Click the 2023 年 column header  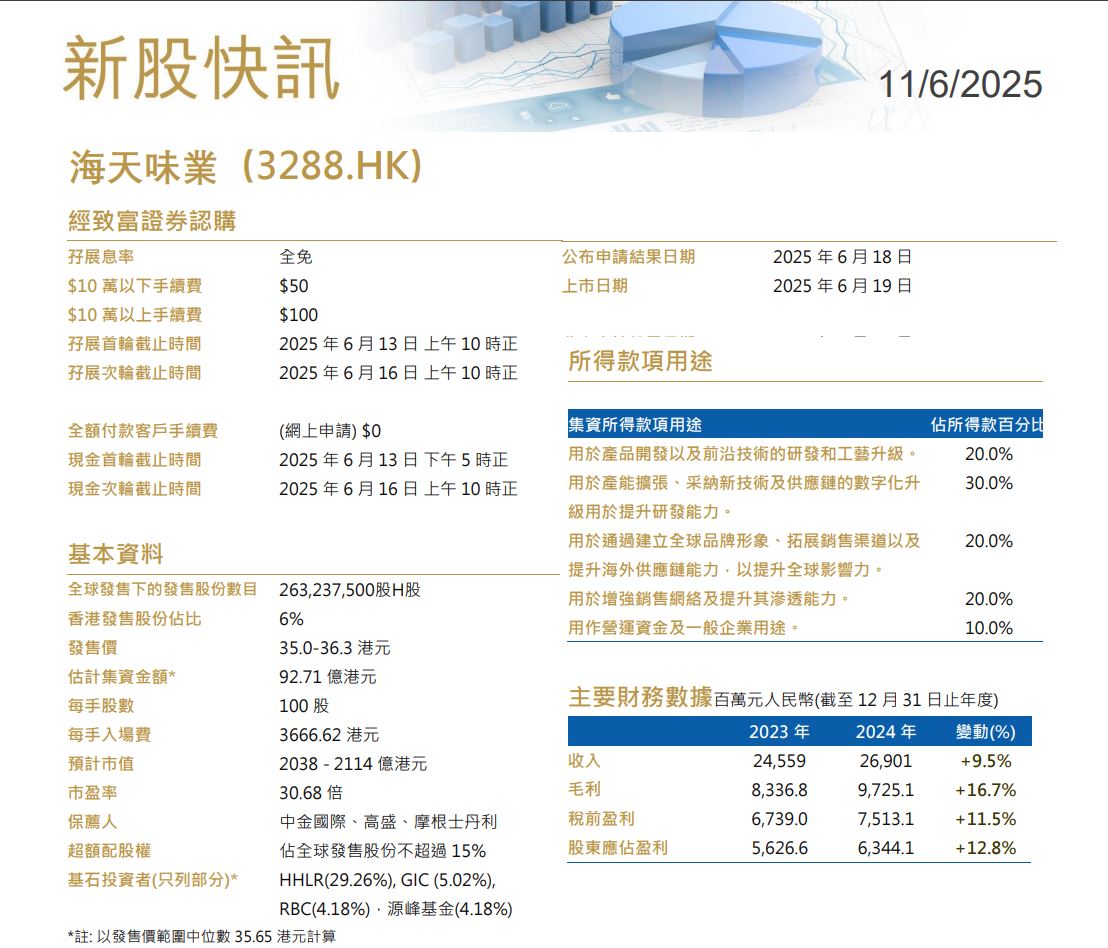[779, 731]
